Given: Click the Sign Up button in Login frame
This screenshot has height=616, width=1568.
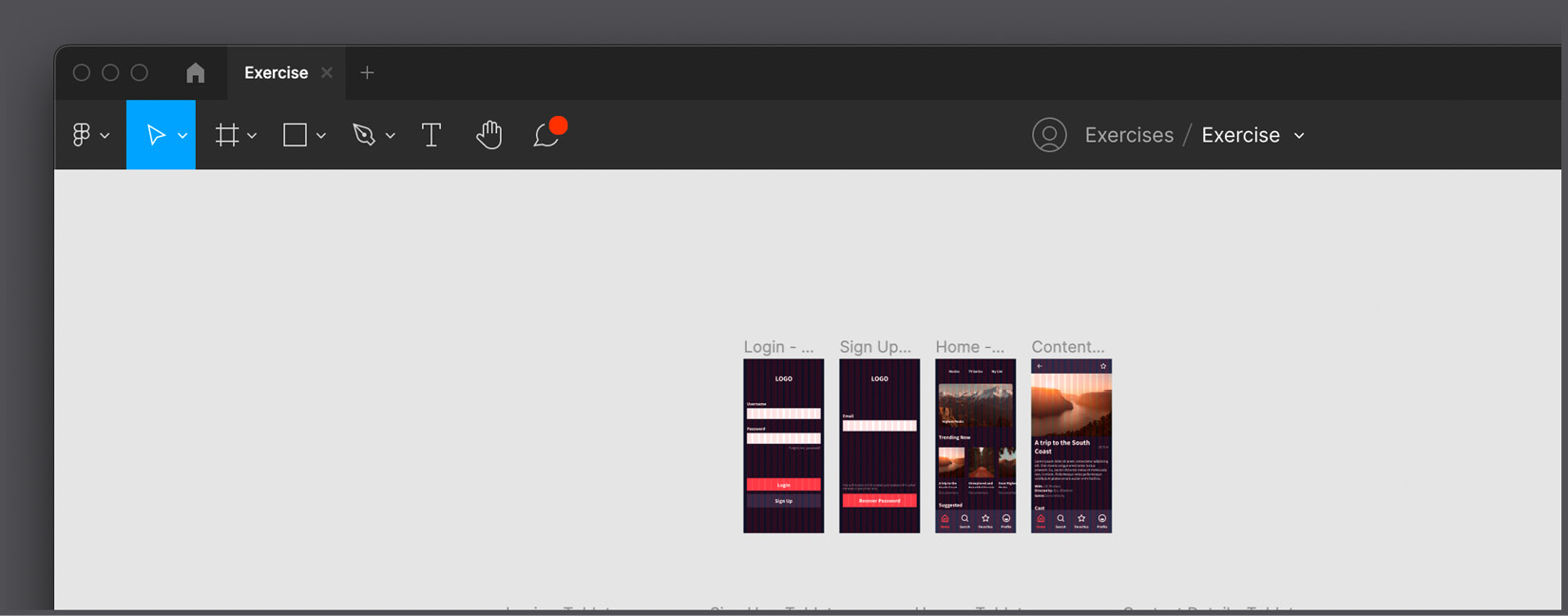Looking at the screenshot, I should point(784,501).
